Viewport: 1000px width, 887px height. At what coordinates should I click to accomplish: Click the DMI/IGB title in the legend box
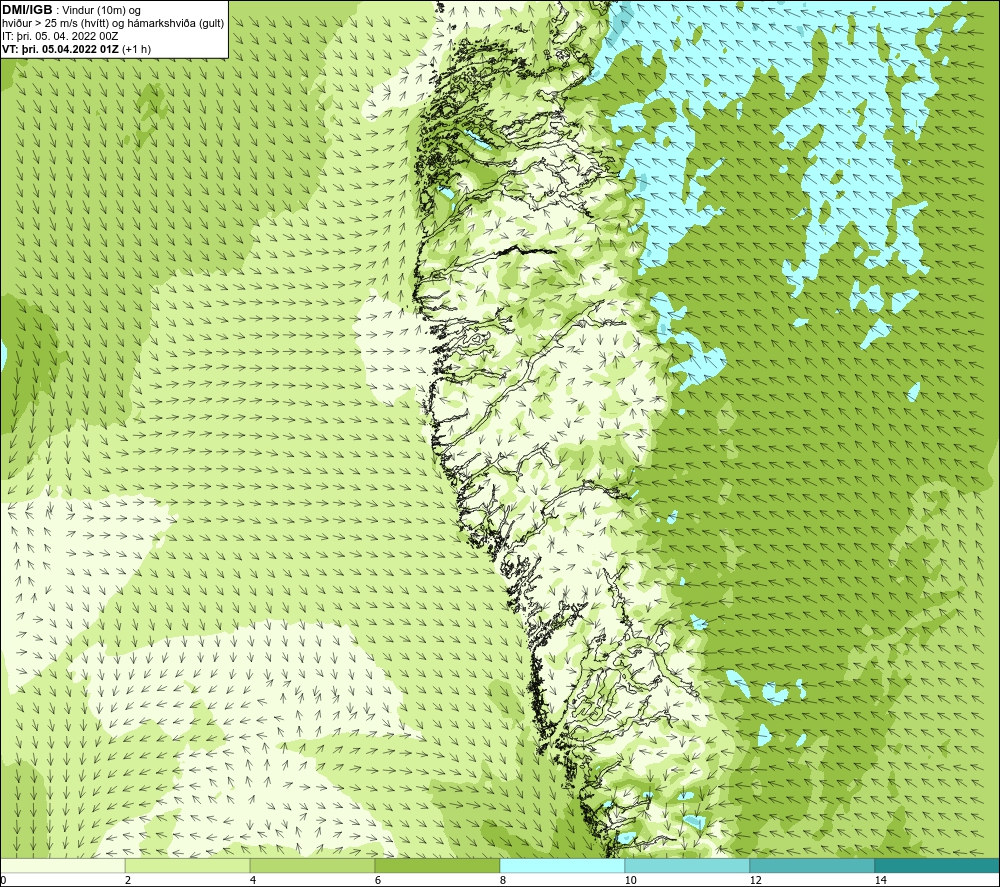click(27, 10)
